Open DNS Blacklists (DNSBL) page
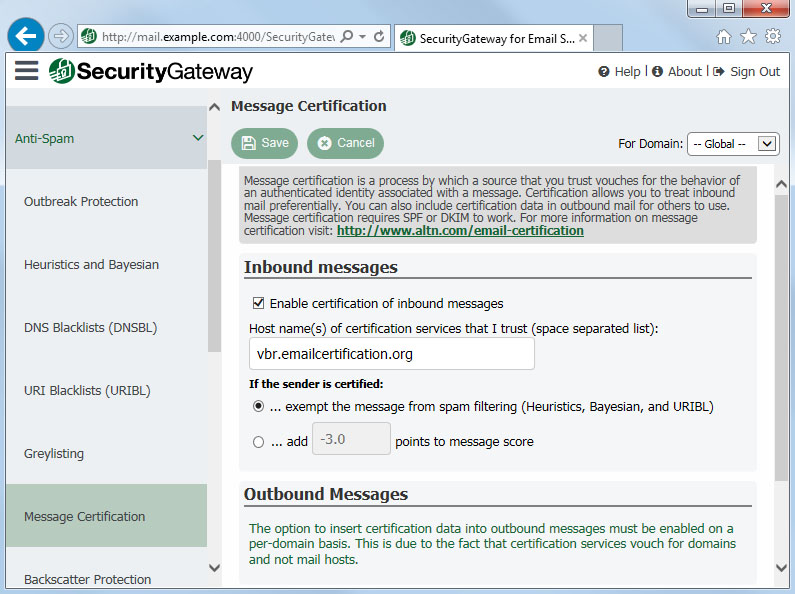 tap(91, 328)
